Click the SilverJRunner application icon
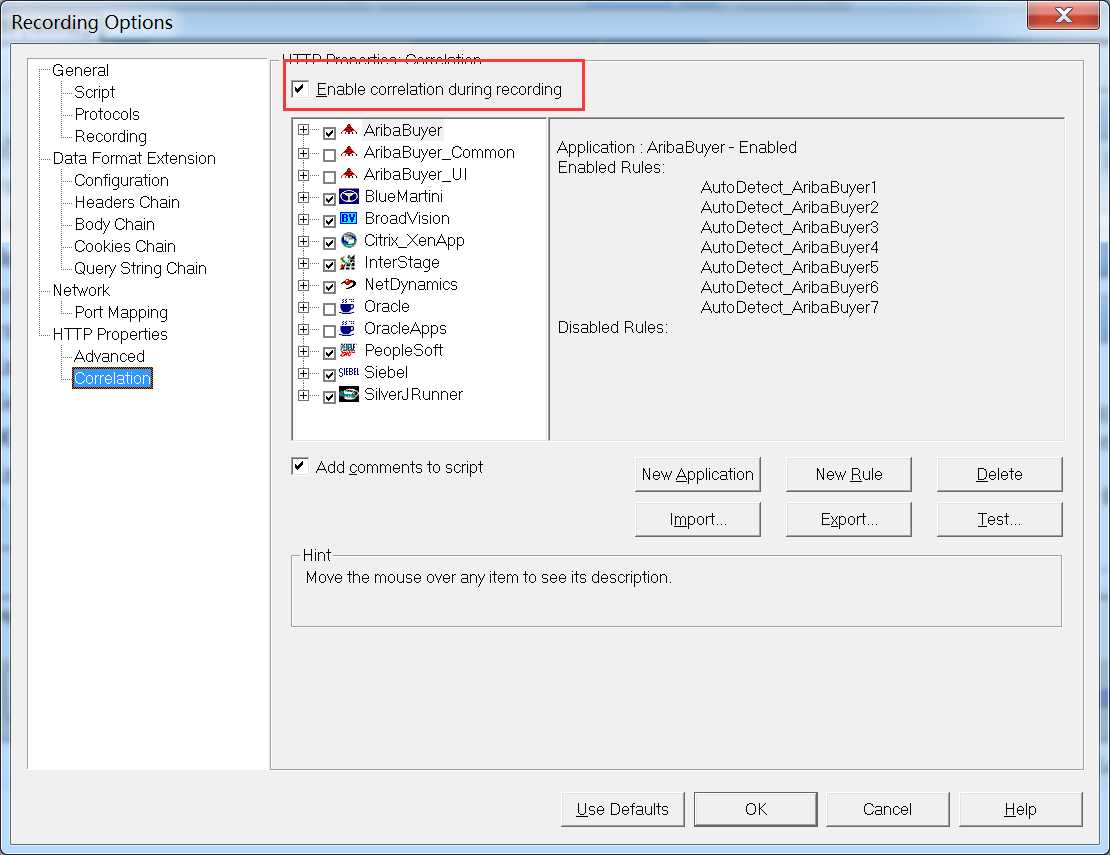This screenshot has width=1110, height=855. [349, 394]
